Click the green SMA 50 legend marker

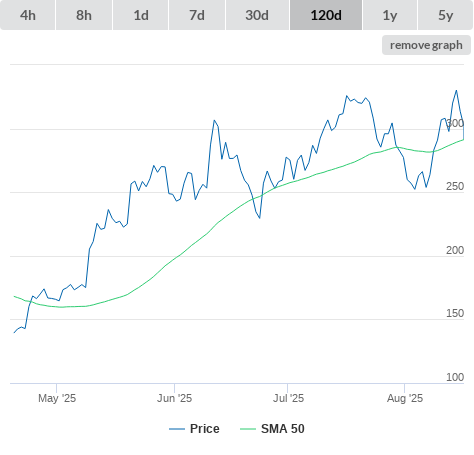tap(248, 429)
